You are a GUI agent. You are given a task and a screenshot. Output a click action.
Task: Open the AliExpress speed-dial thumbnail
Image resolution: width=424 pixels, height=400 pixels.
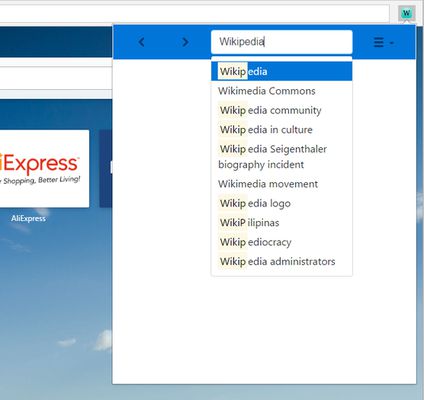coord(44,169)
